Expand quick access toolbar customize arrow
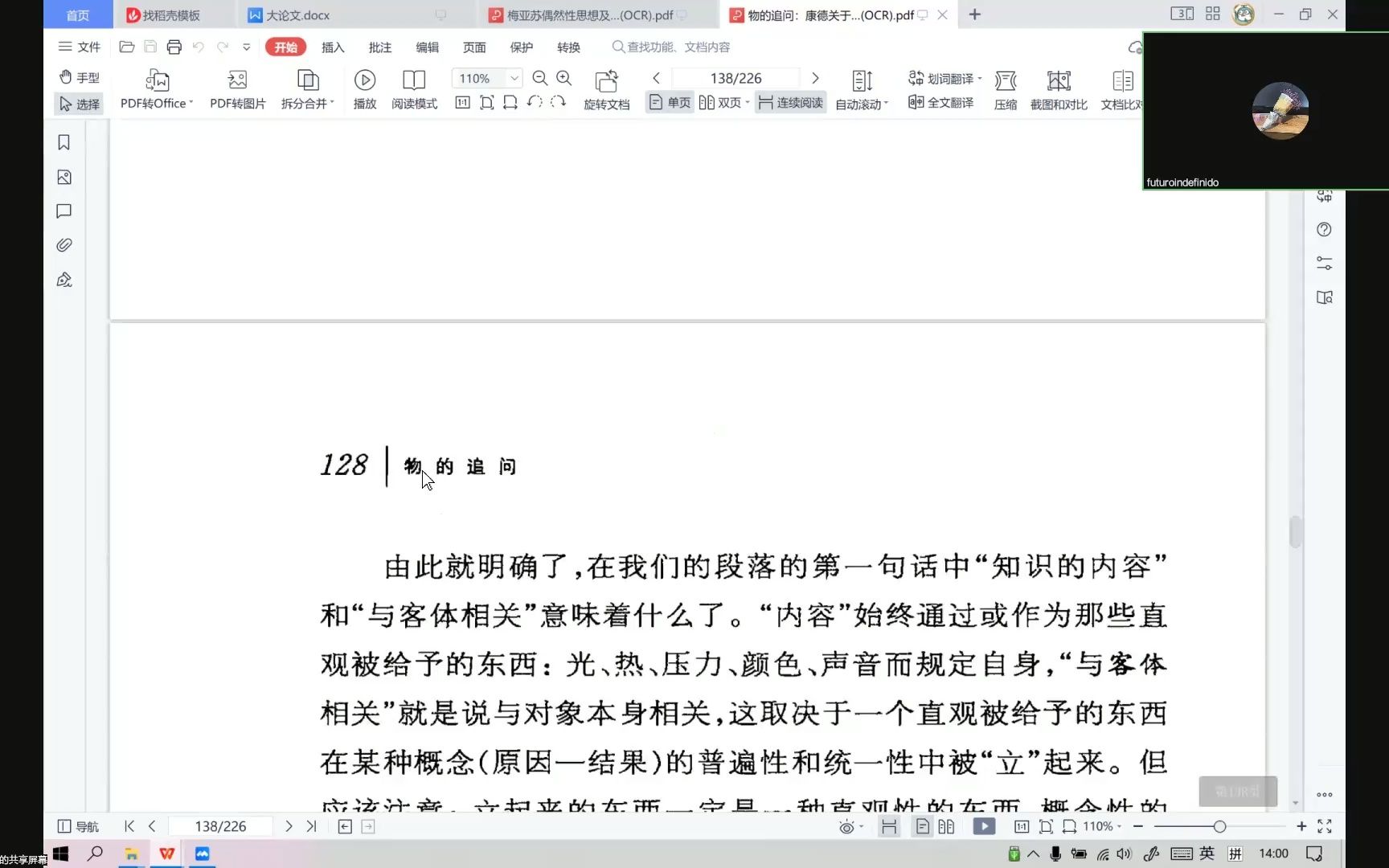1389x868 pixels. 247,47
